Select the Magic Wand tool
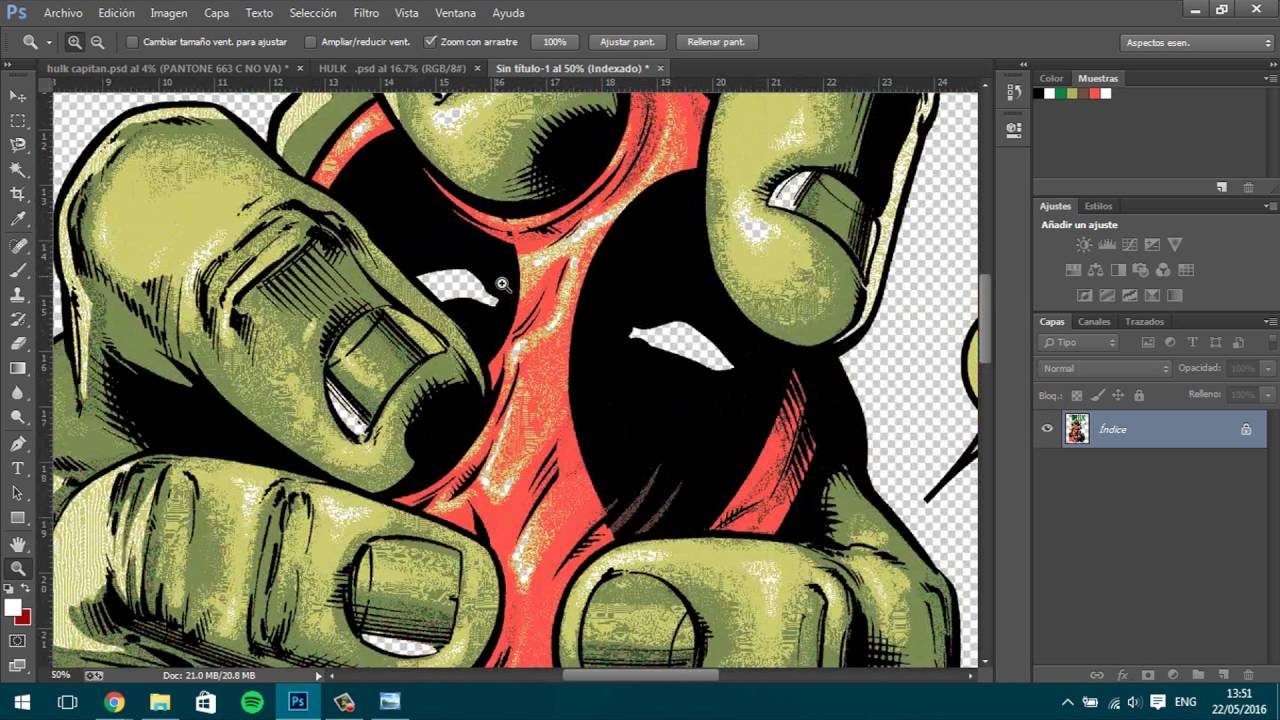 18,170
